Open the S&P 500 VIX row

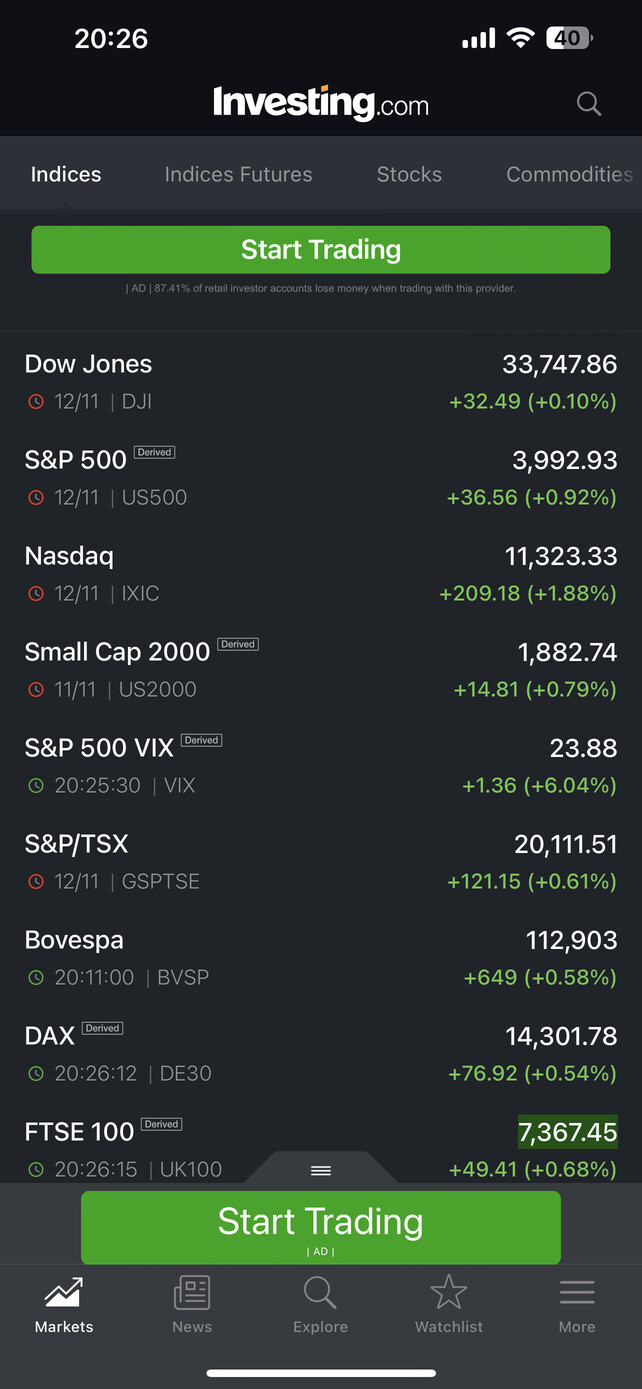[x=321, y=765]
